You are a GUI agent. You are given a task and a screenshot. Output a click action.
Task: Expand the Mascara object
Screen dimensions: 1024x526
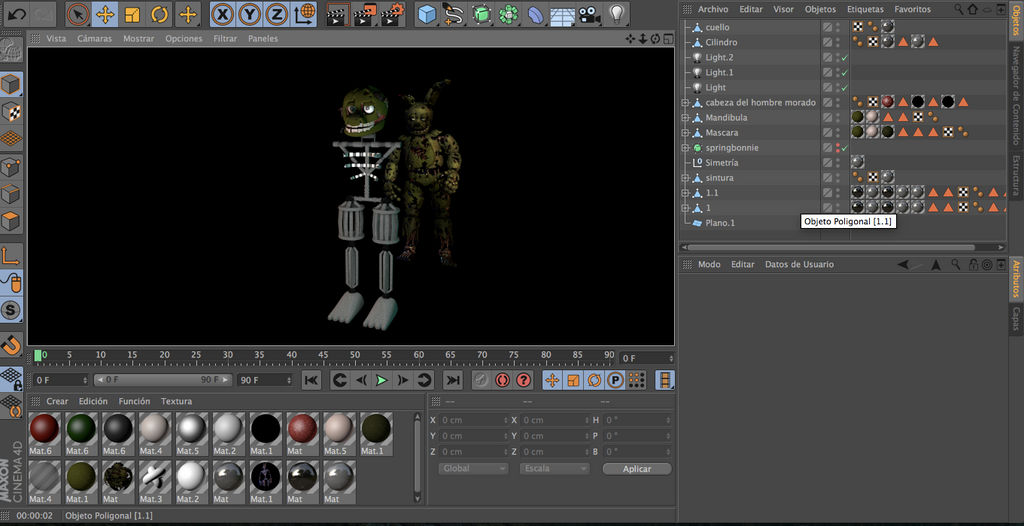tap(685, 133)
